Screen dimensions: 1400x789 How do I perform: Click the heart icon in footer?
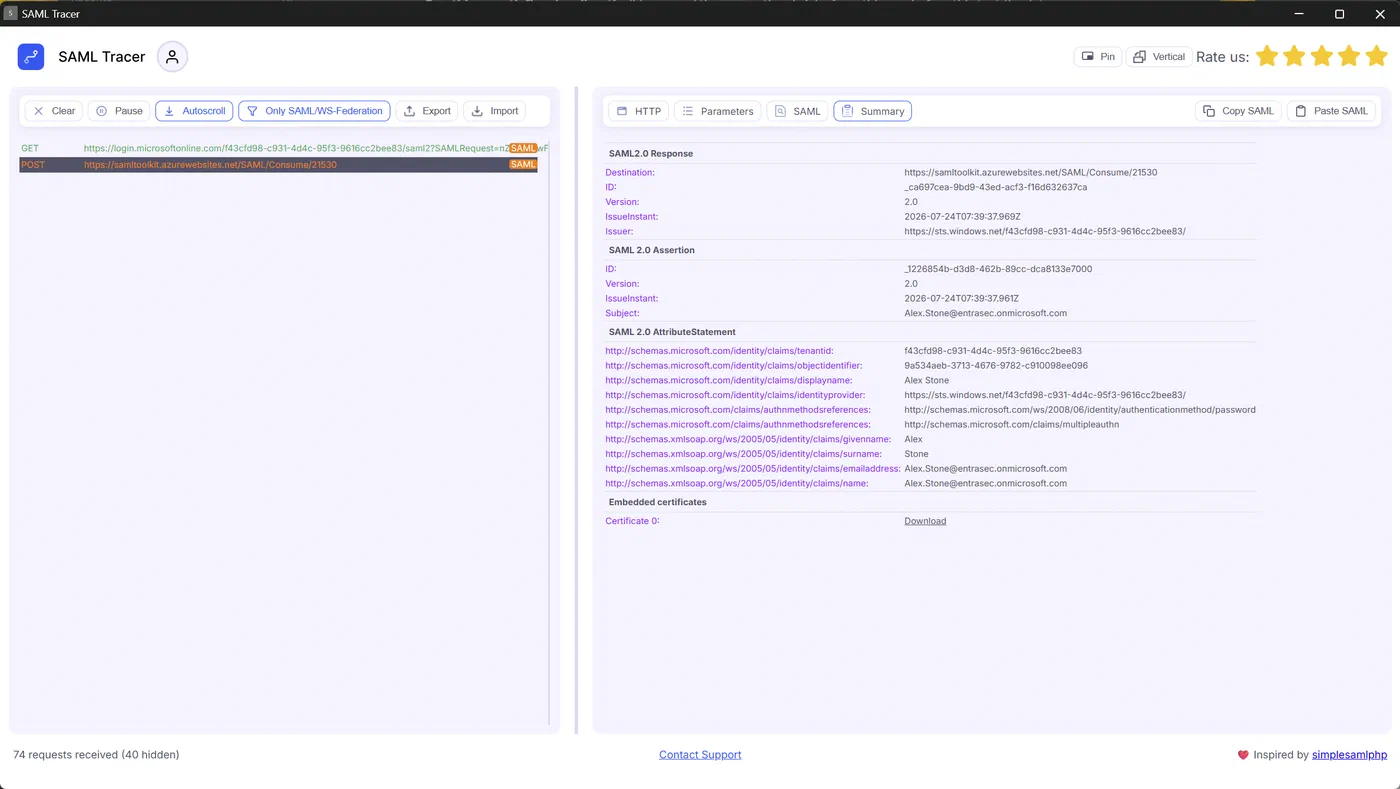coord(1243,755)
